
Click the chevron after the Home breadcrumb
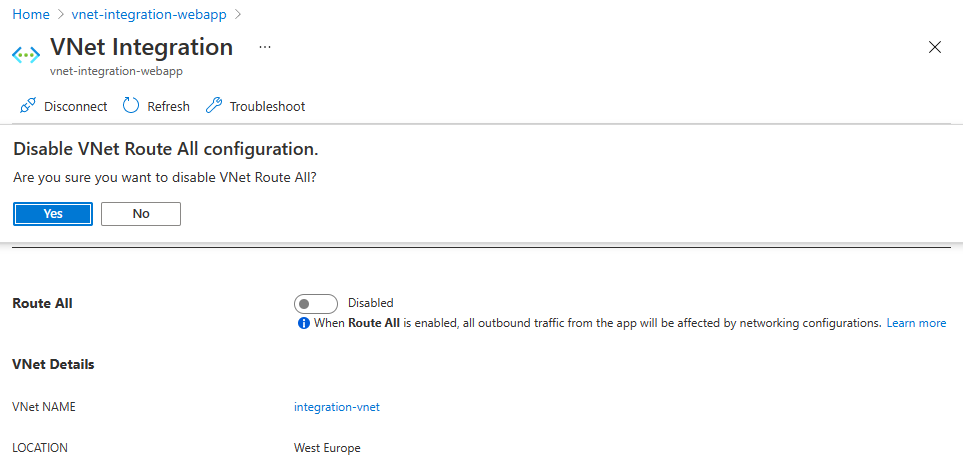(x=61, y=15)
